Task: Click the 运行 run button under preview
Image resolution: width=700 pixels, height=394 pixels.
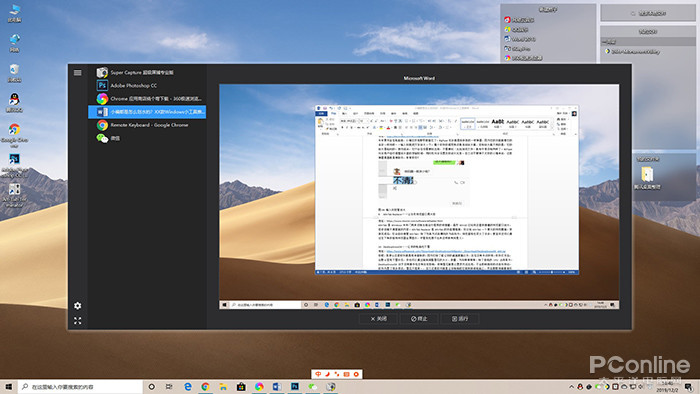Action: [460, 319]
